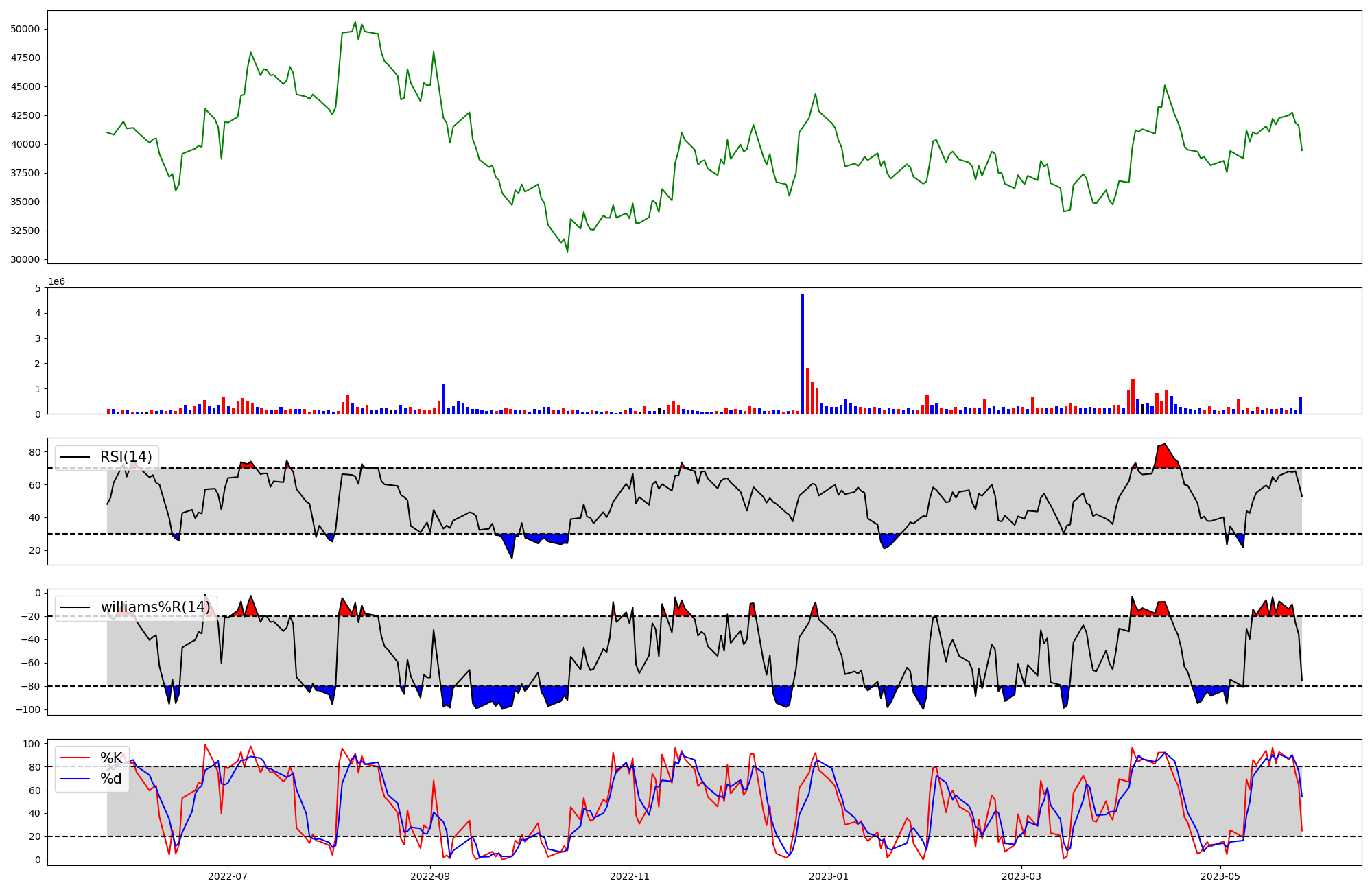Viewport: 1372px width, 892px height.
Task: Click the williams%R(14) legend label
Action: click(156, 607)
